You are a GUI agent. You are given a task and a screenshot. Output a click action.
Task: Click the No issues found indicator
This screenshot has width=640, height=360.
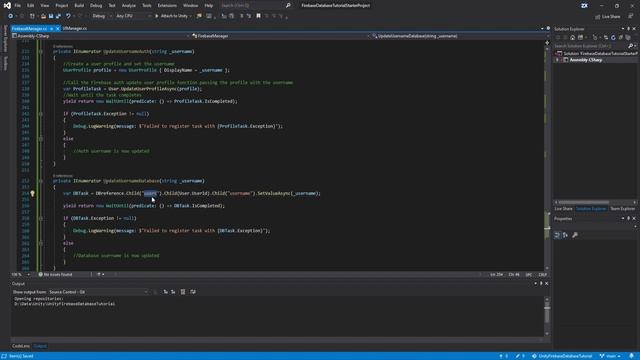pos(56,275)
